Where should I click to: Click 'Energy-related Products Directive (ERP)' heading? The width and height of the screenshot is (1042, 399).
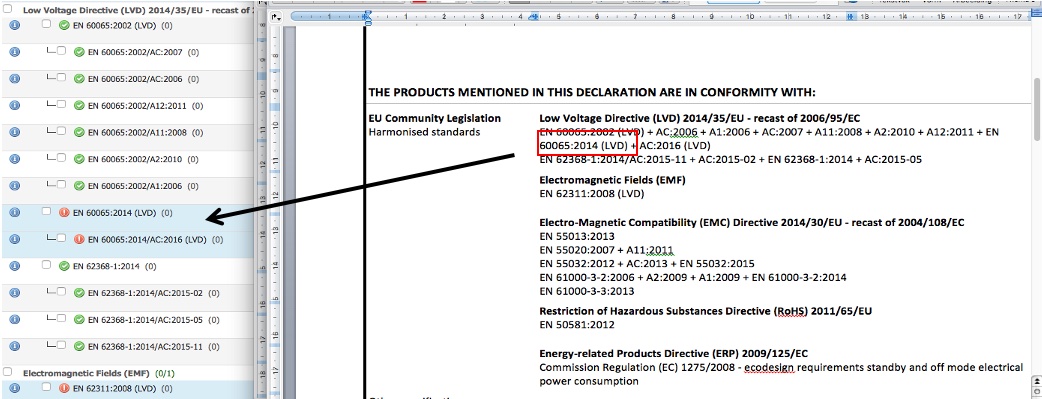(674, 354)
